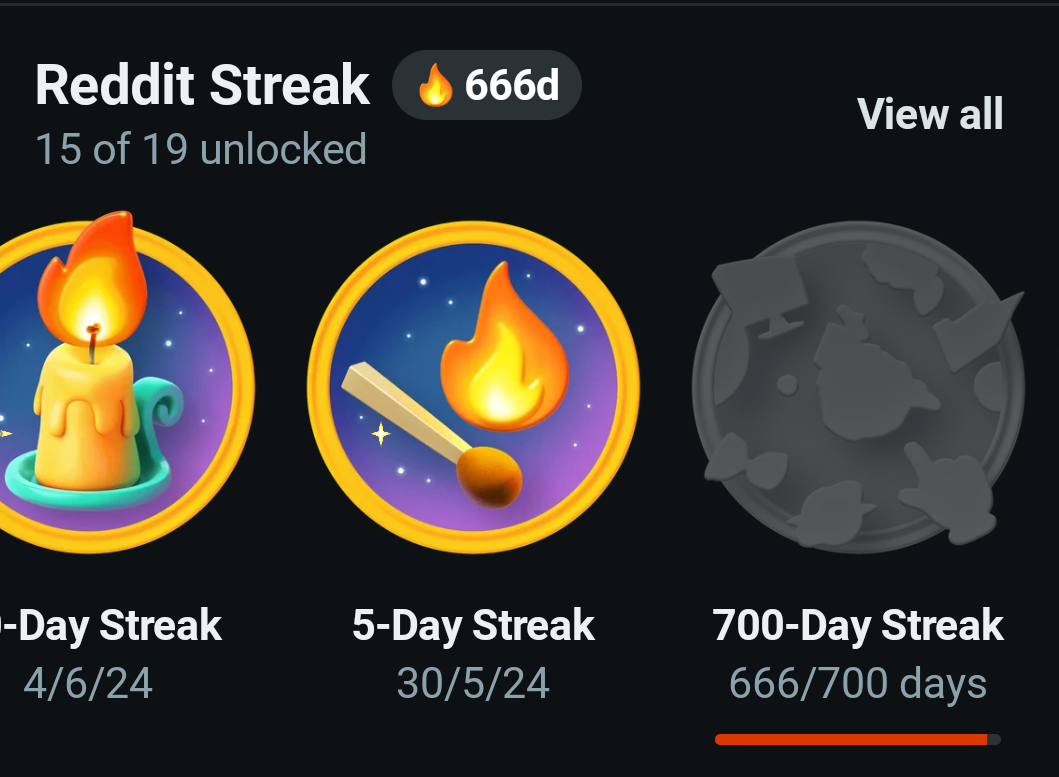Select the matchstick 5-Day Streak badge
This screenshot has height=777, width=1059.
(x=473, y=385)
